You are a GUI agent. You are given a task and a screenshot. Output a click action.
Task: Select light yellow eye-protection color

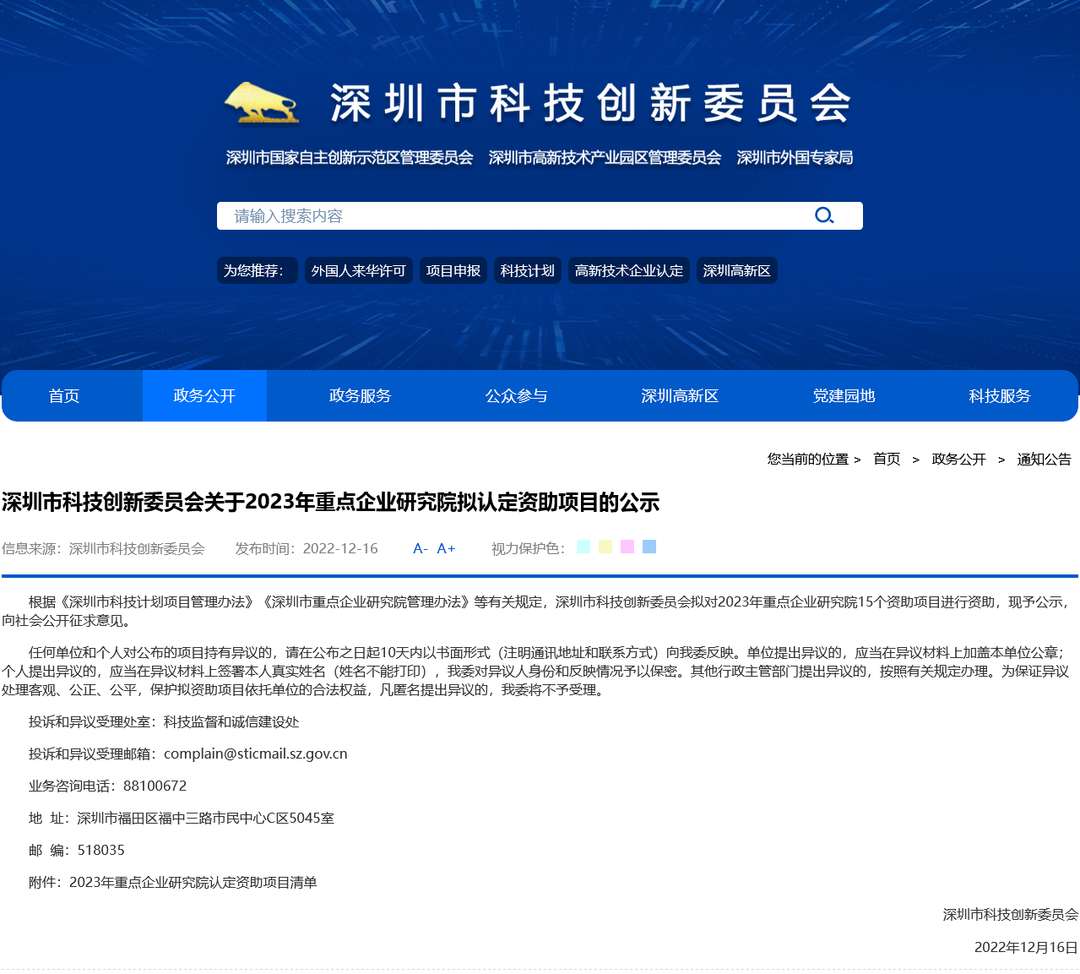tap(605, 547)
